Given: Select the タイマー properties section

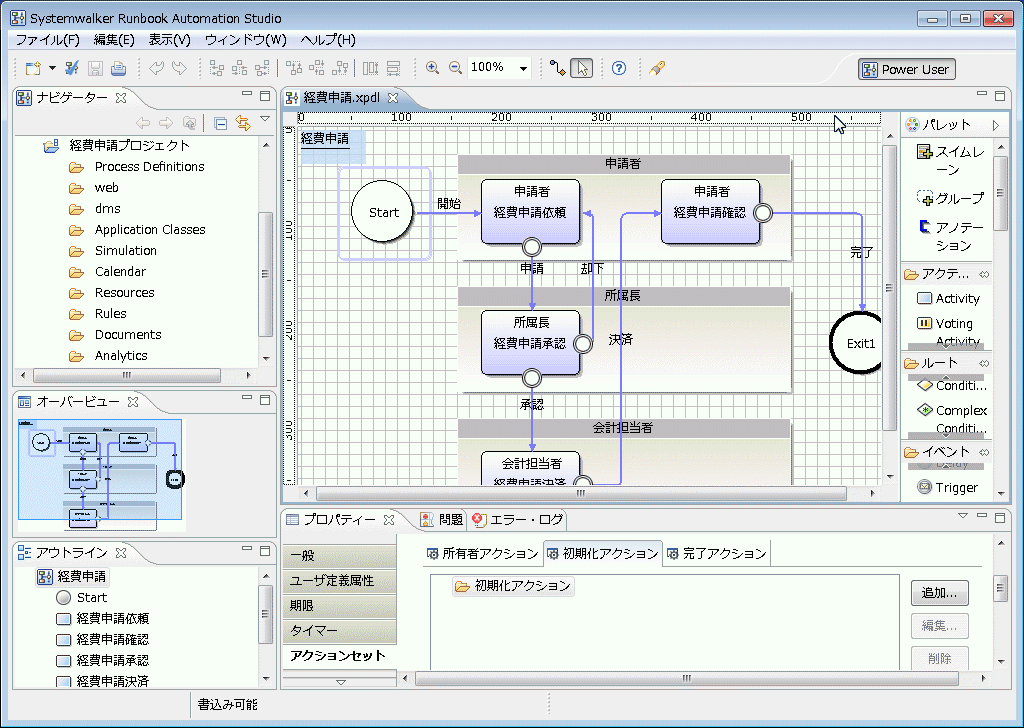Looking at the screenshot, I should (x=340, y=631).
